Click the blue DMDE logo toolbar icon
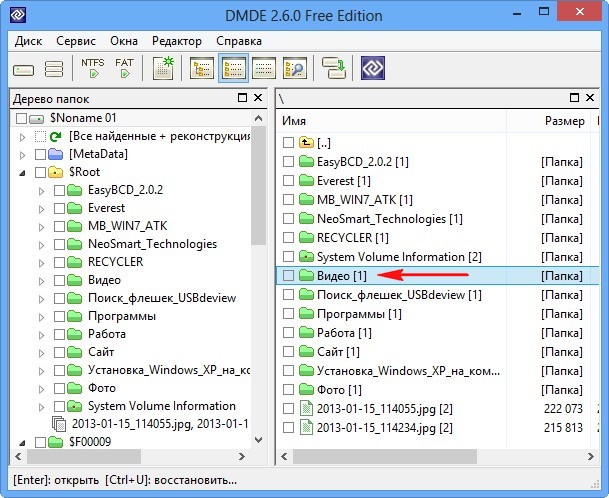The width and height of the screenshot is (609, 498). click(373, 68)
